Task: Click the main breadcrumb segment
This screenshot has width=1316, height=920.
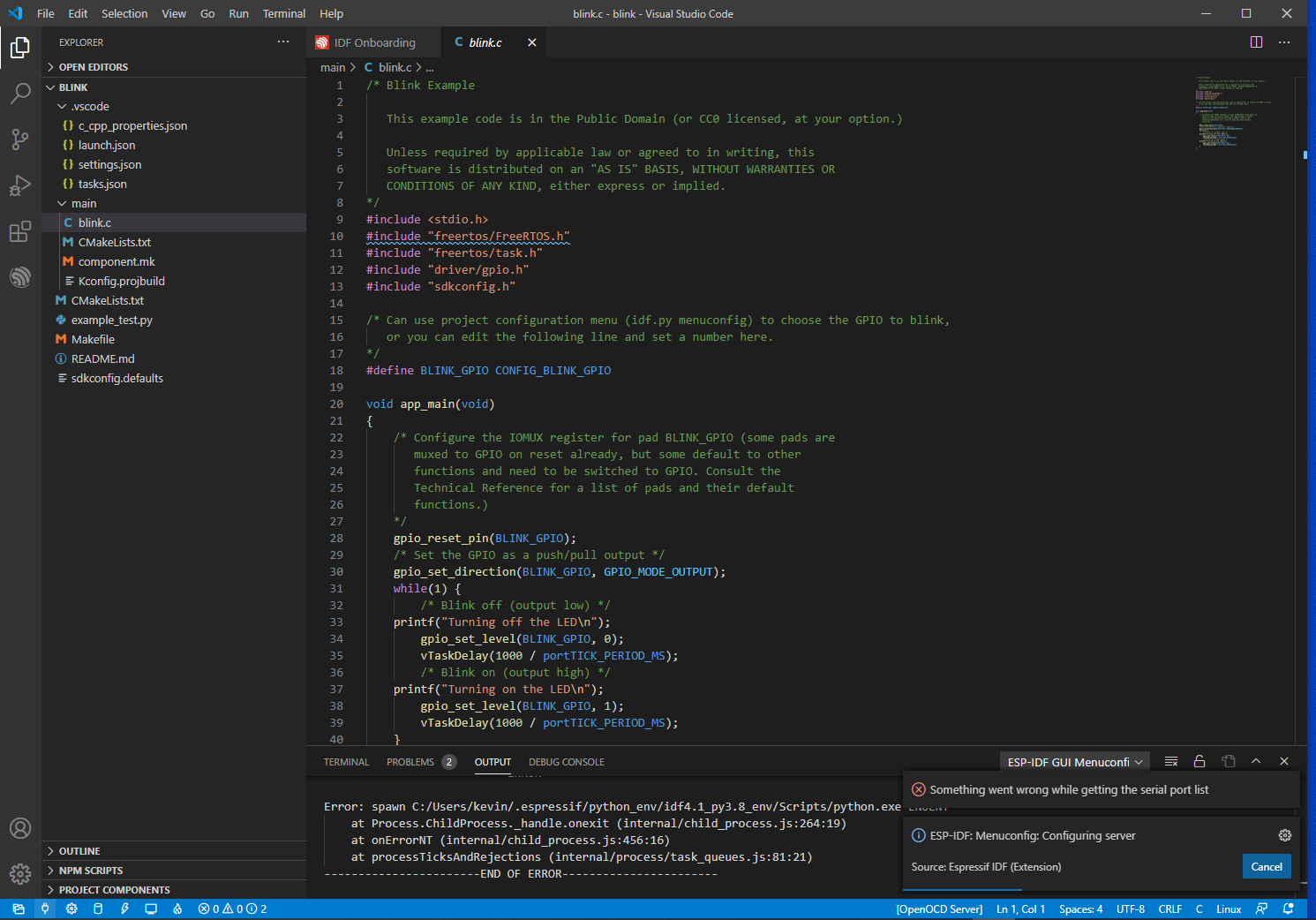Action: coord(333,67)
